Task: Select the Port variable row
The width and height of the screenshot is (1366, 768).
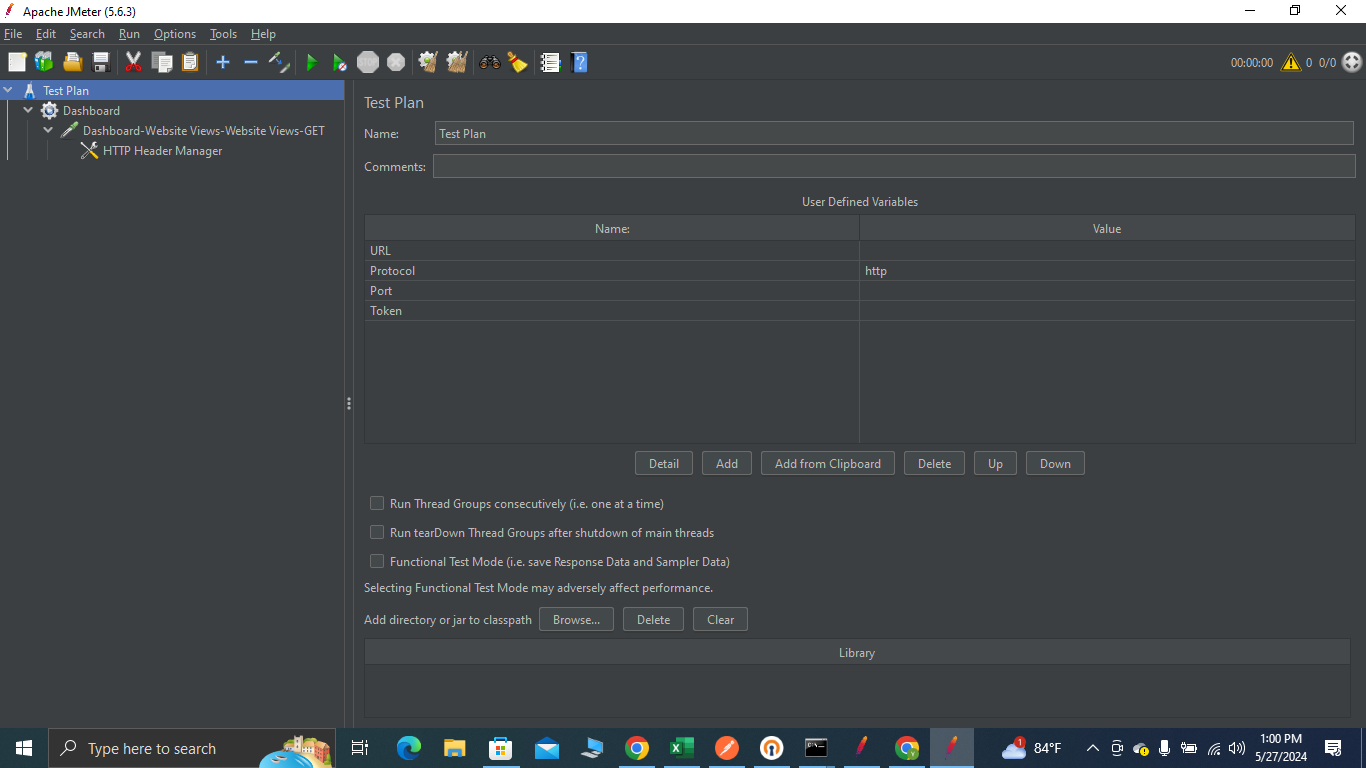Action: point(860,290)
